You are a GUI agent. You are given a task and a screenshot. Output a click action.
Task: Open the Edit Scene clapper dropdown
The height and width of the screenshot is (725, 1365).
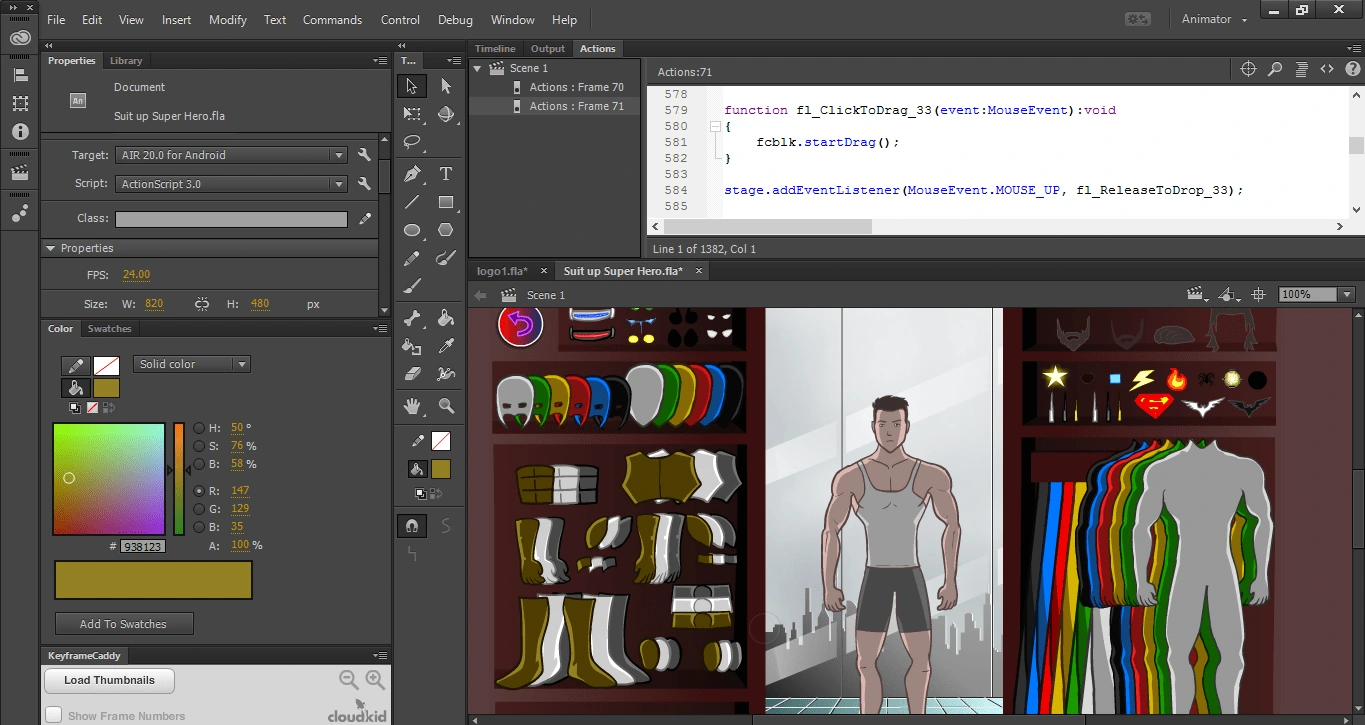click(x=1197, y=295)
